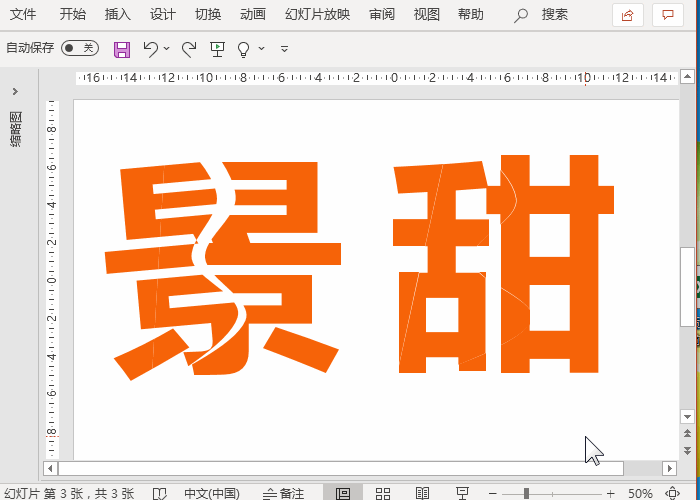
Task: Open the comments pane button
Action: pyautogui.click(x=668, y=16)
